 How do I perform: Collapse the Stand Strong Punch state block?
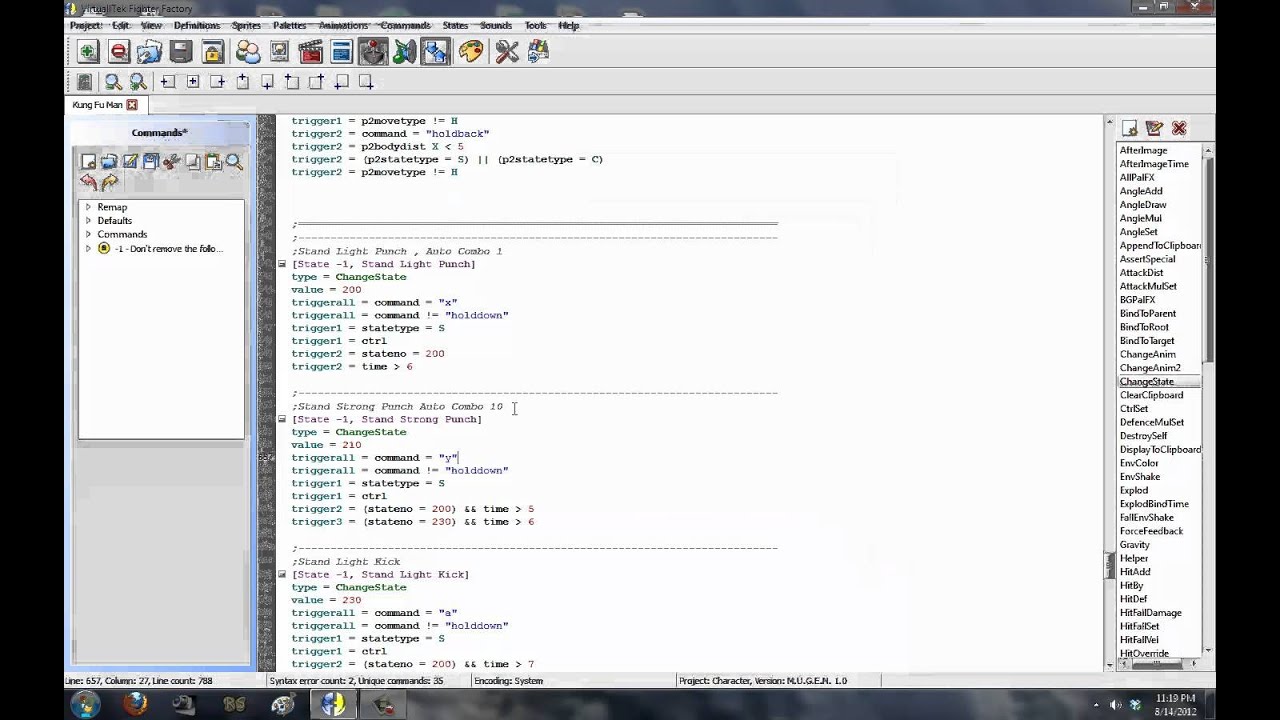[x=282, y=419]
